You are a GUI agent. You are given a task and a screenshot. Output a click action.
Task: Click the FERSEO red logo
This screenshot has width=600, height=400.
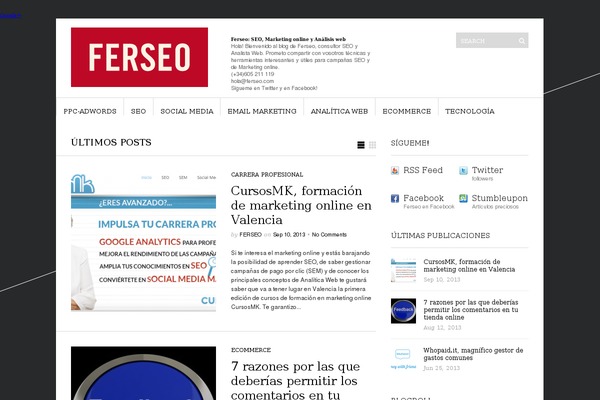(x=139, y=57)
